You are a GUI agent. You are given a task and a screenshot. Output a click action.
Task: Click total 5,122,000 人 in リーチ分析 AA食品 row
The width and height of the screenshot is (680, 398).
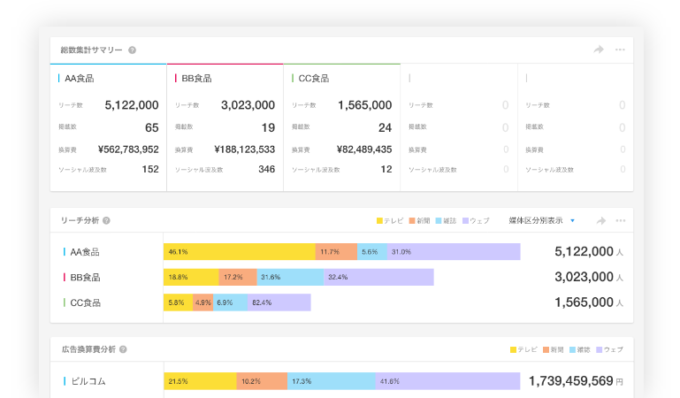[589, 252]
